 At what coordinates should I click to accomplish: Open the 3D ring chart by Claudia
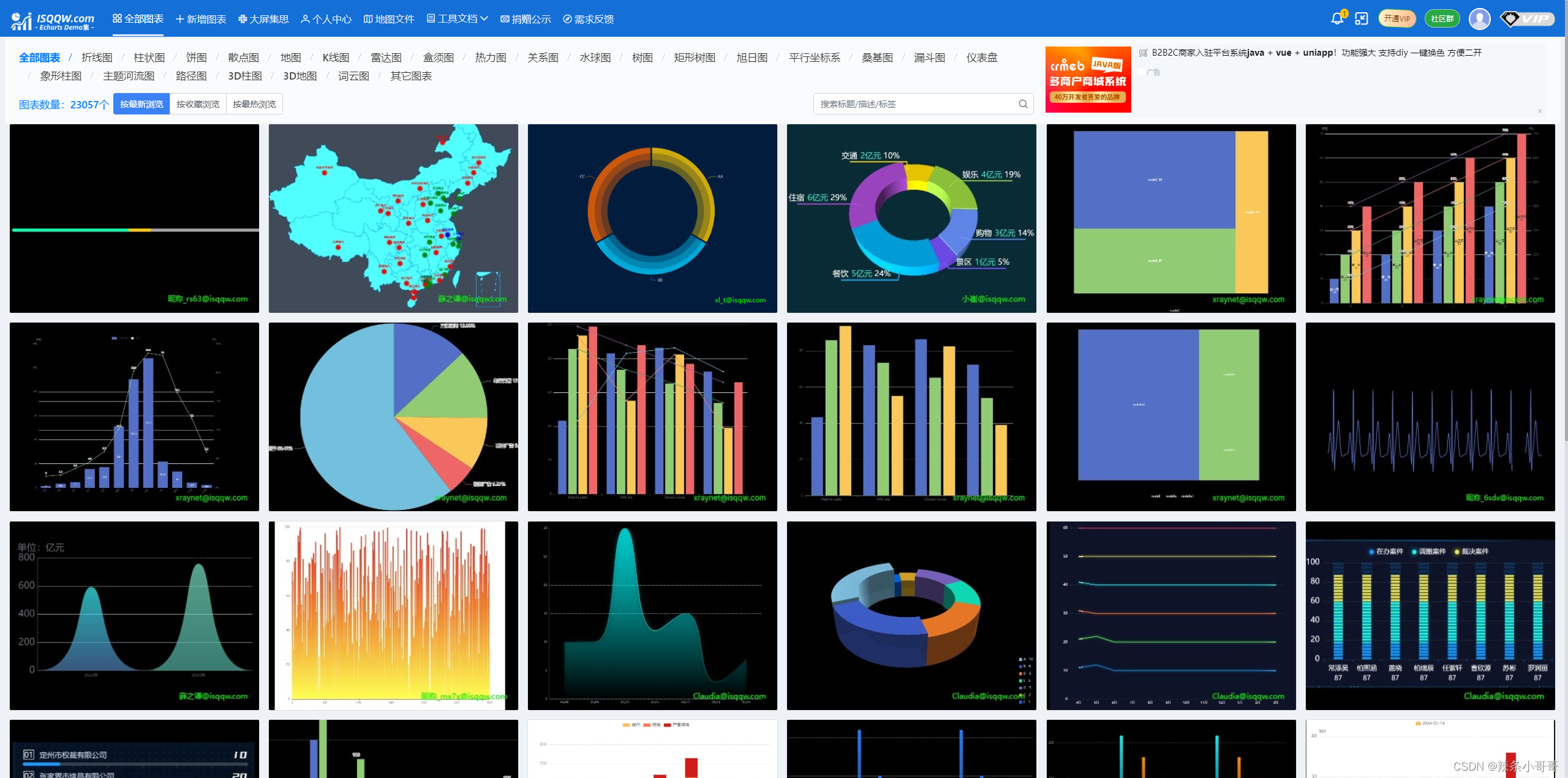911,616
